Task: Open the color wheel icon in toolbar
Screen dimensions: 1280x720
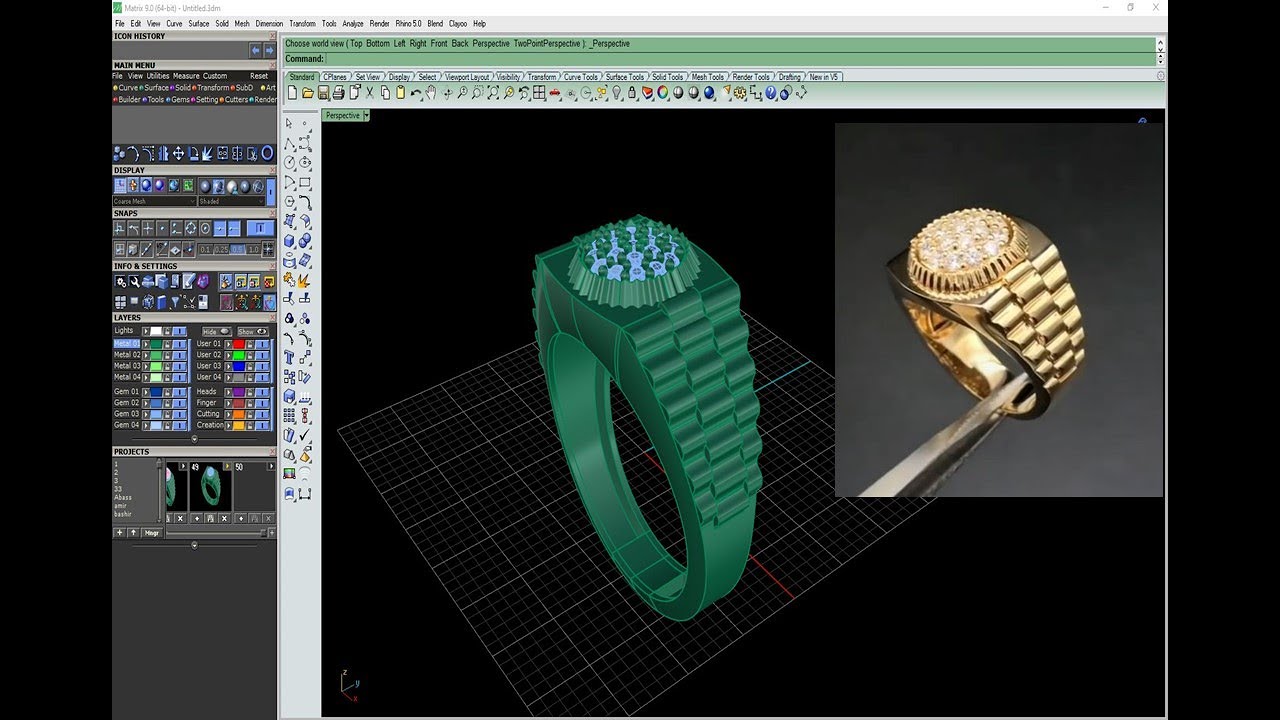Action: (663, 92)
